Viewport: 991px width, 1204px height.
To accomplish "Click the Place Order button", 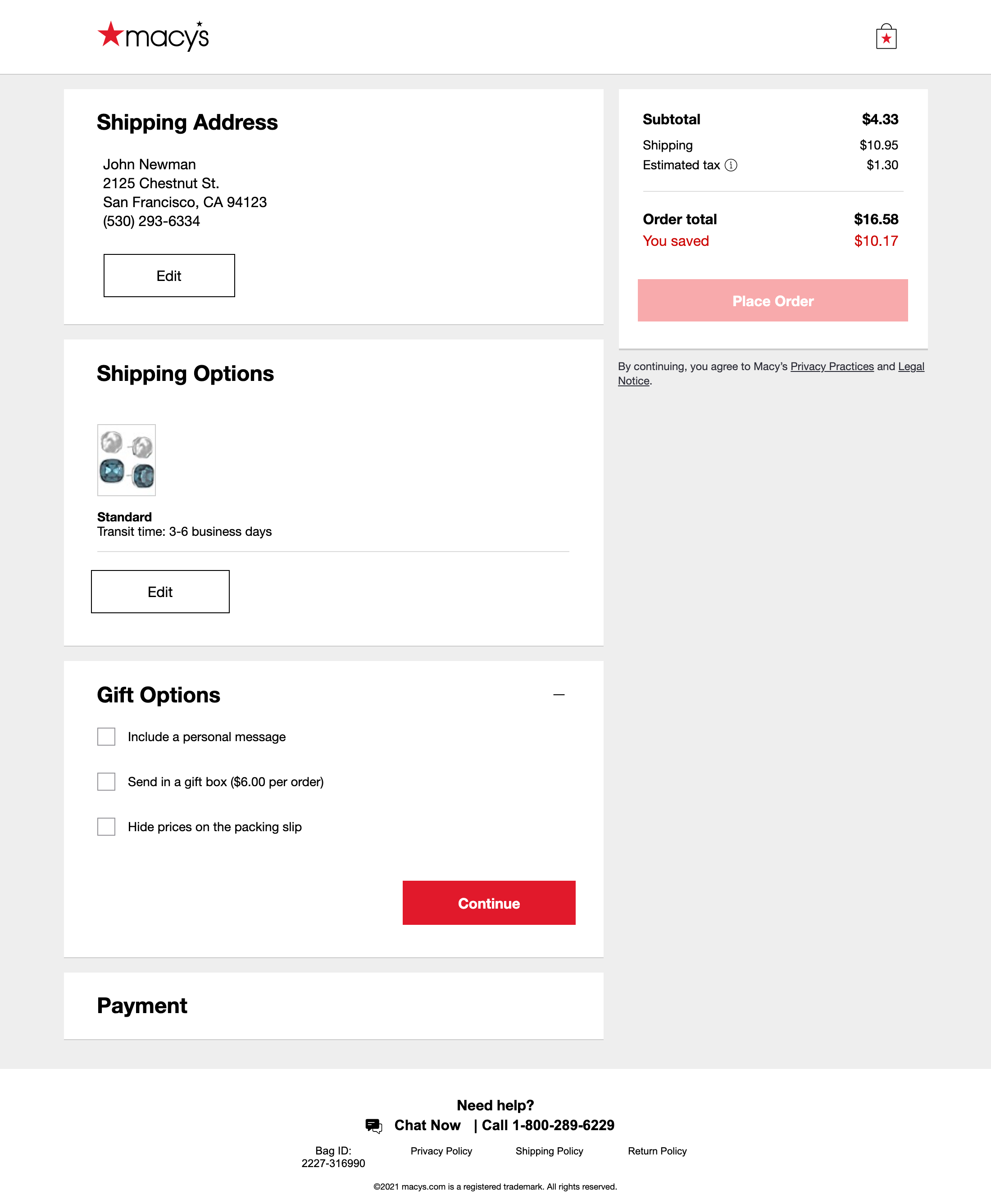I will coord(773,301).
